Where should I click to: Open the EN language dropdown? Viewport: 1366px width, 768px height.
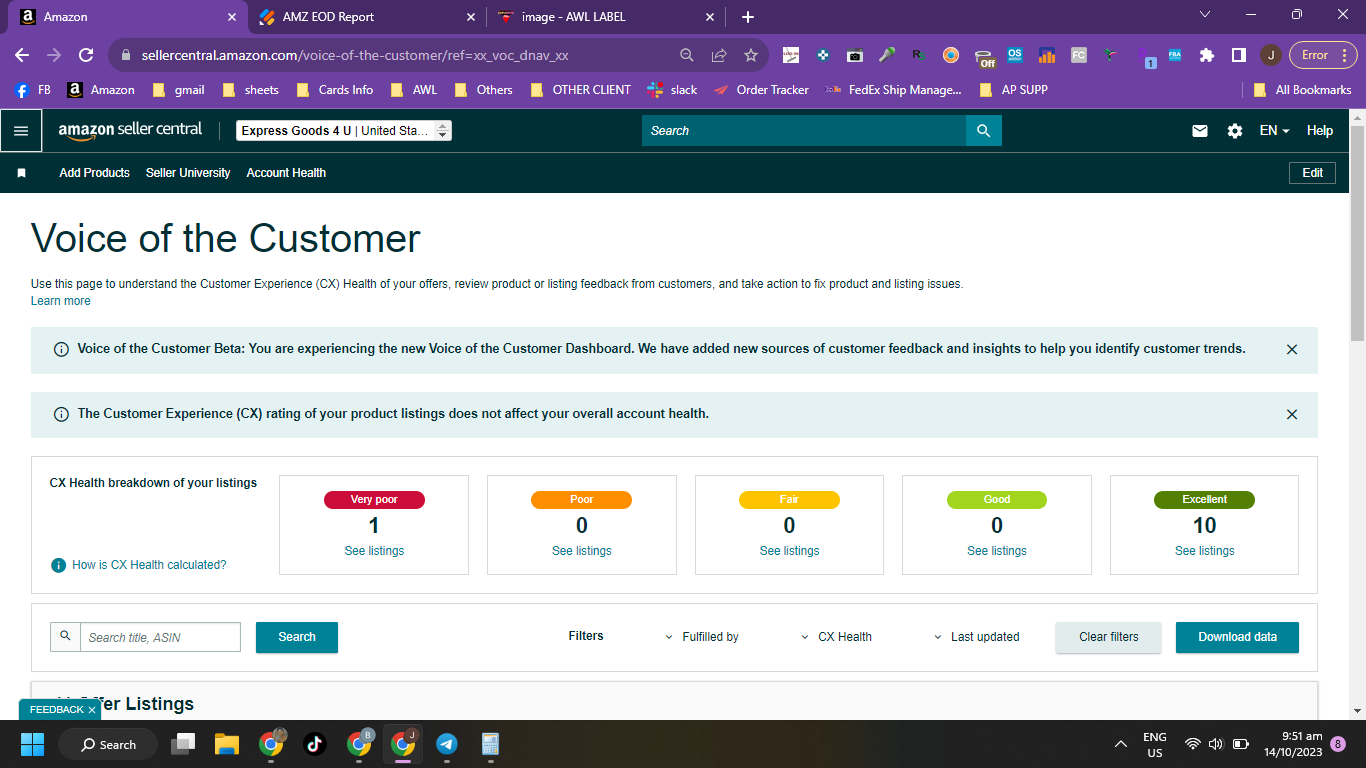click(x=1274, y=131)
